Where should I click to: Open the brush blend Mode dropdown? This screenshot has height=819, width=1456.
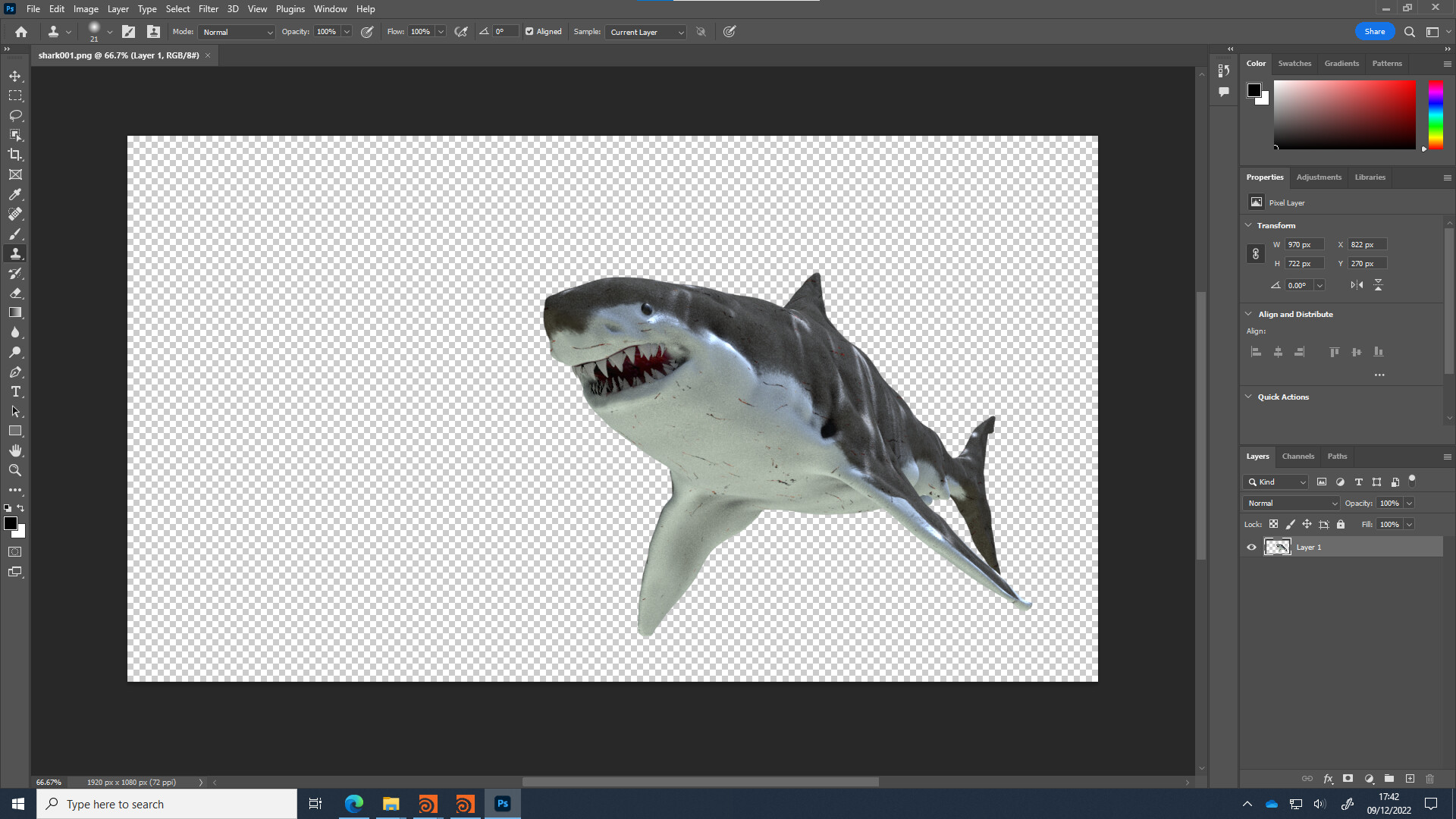pyautogui.click(x=236, y=32)
